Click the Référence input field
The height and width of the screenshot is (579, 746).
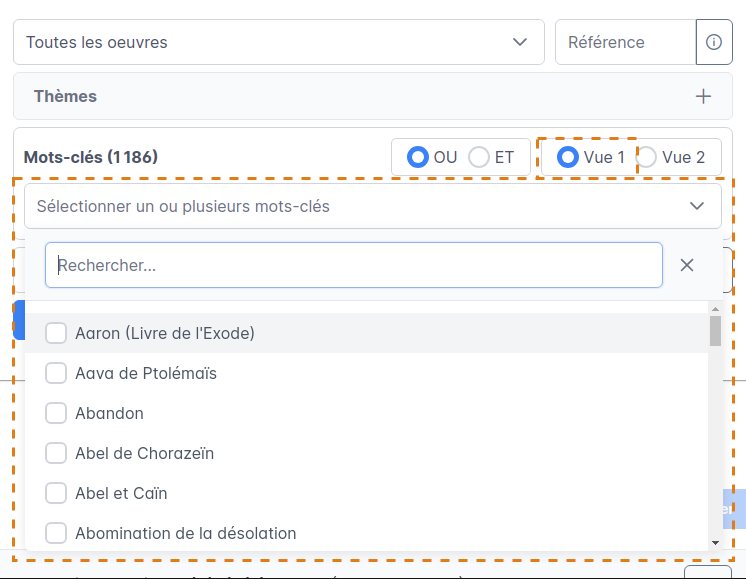coord(625,42)
